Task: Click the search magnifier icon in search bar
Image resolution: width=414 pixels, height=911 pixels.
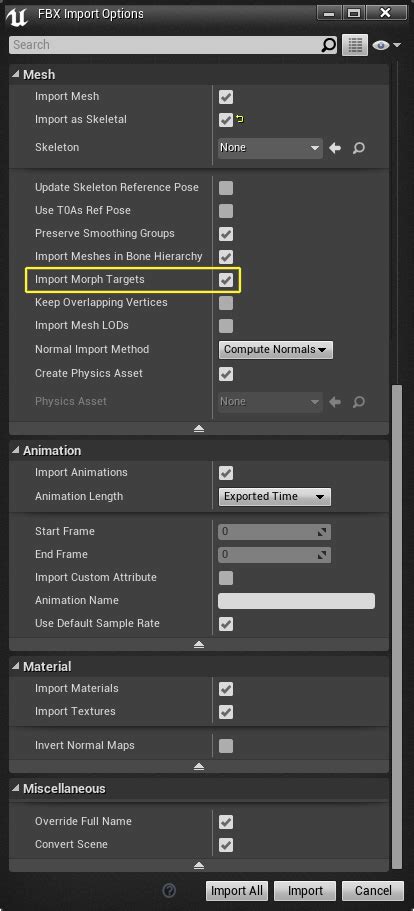Action: [329, 45]
